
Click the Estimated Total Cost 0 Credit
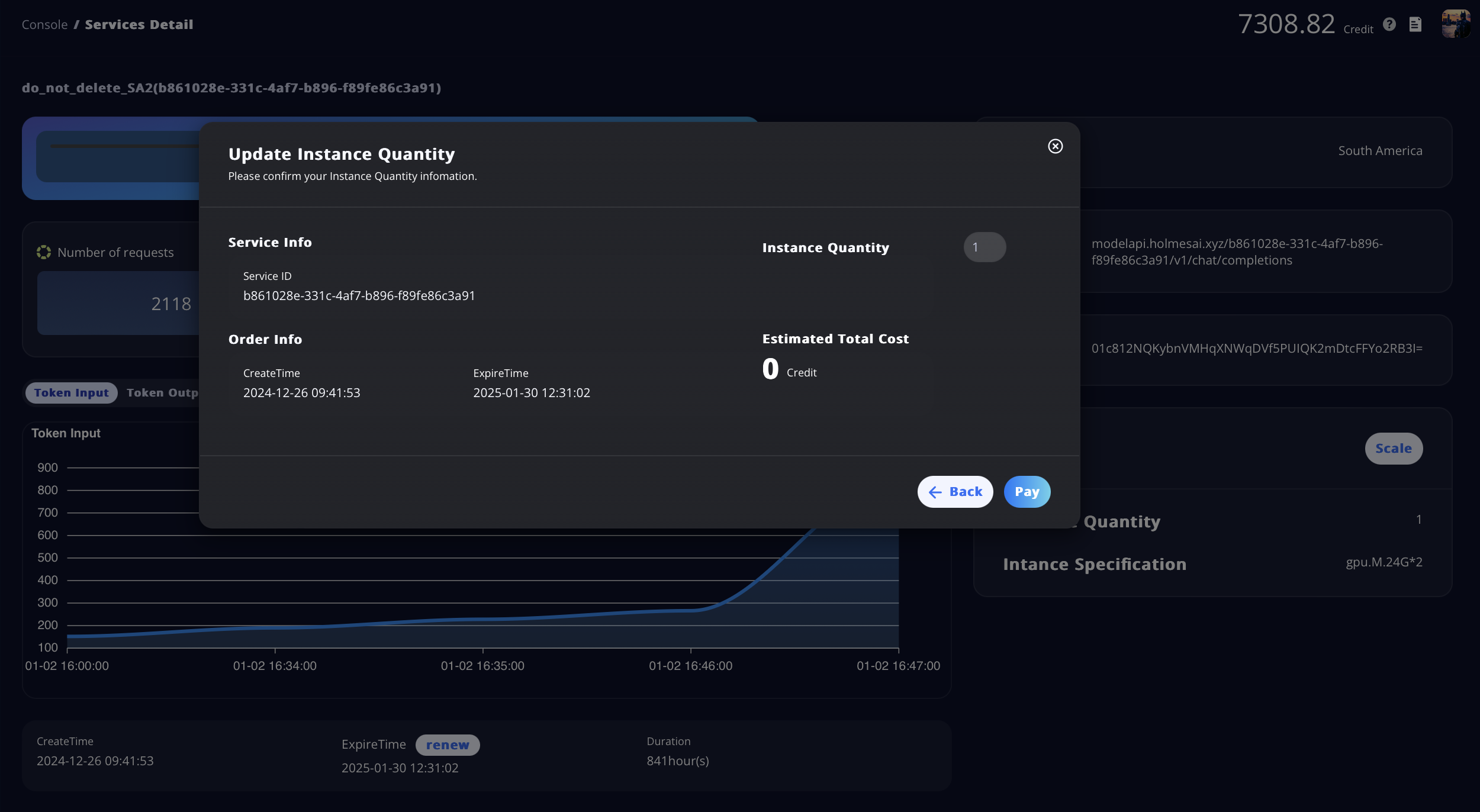click(789, 369)
